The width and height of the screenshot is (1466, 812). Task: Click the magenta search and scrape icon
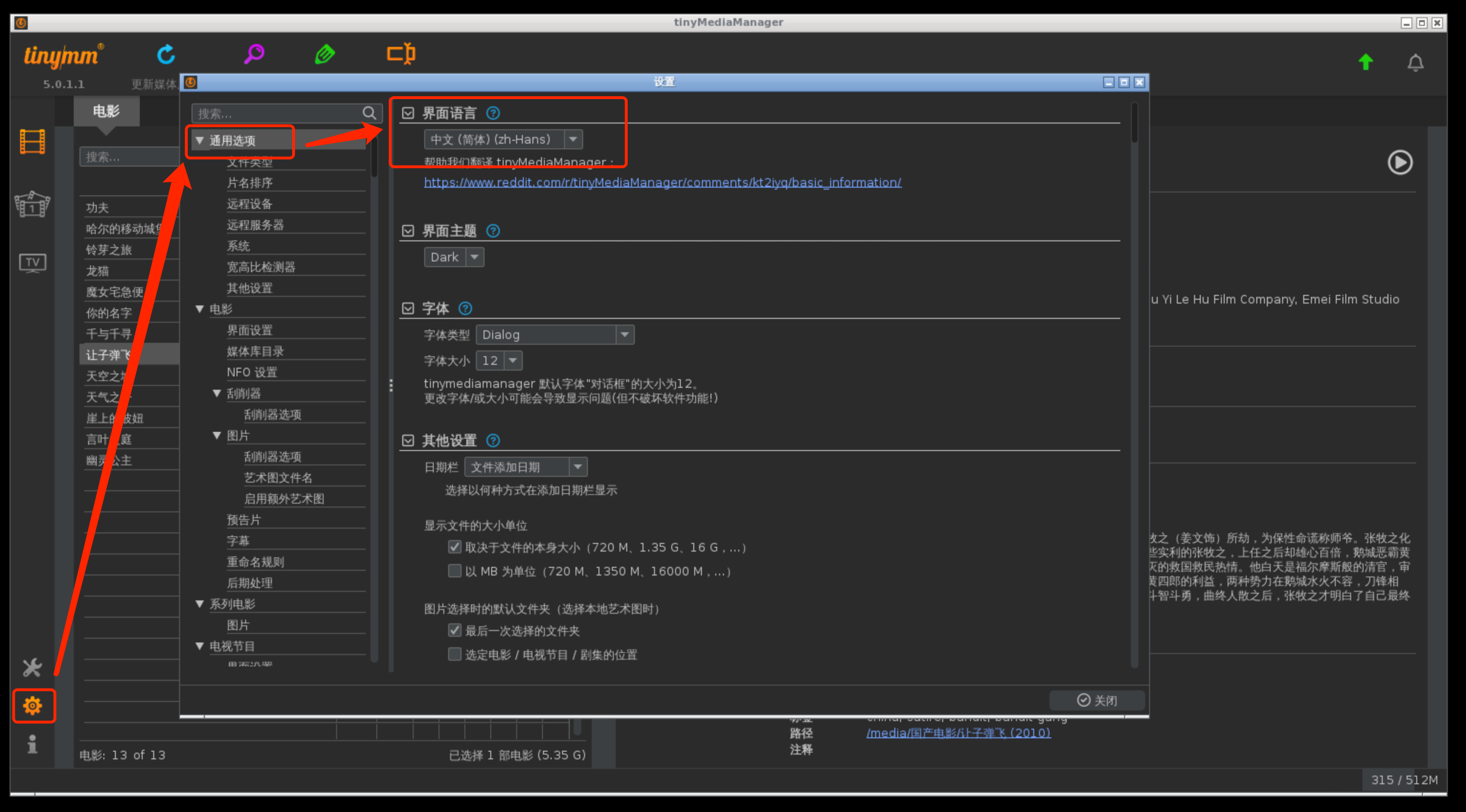click(x=254, y=55)
